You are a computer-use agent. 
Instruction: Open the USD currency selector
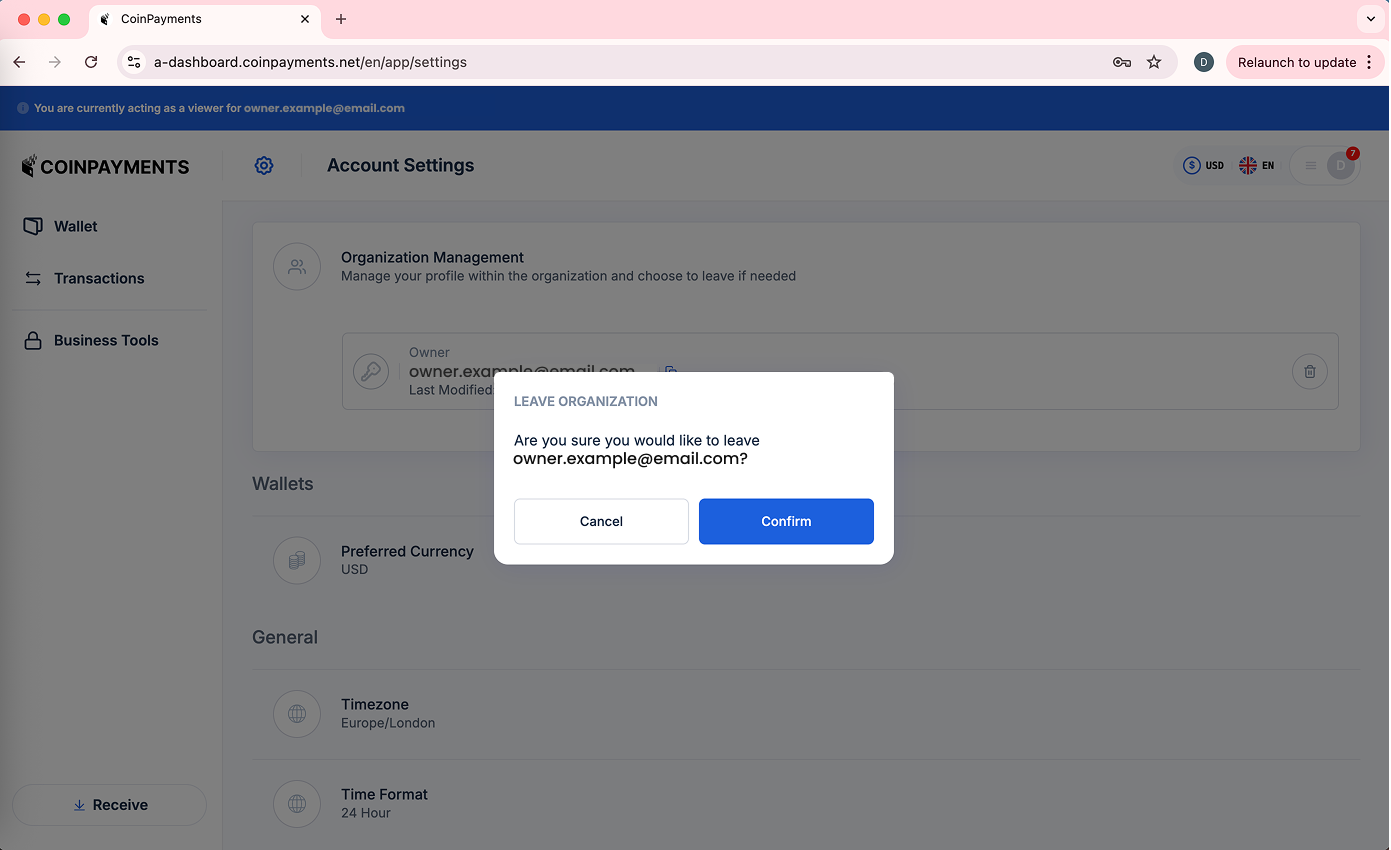1203,166
